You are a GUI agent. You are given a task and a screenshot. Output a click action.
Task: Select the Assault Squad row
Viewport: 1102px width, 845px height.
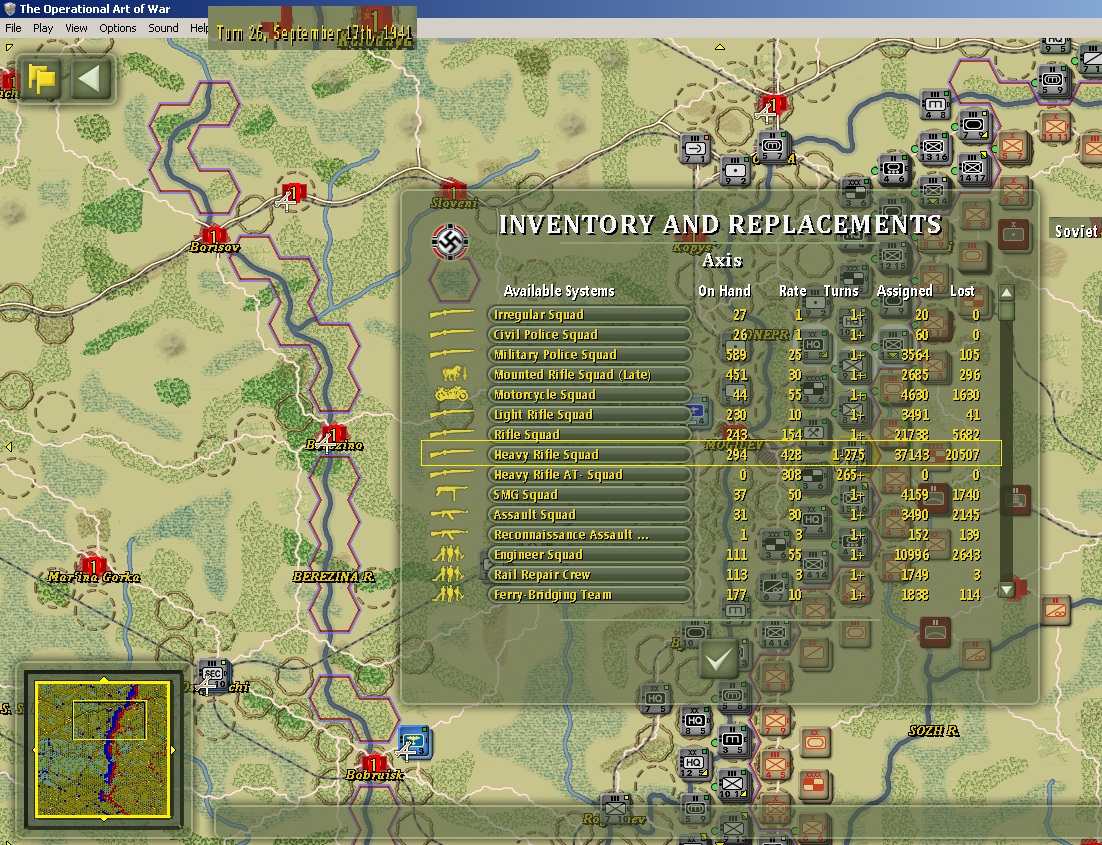click(710, 515)
